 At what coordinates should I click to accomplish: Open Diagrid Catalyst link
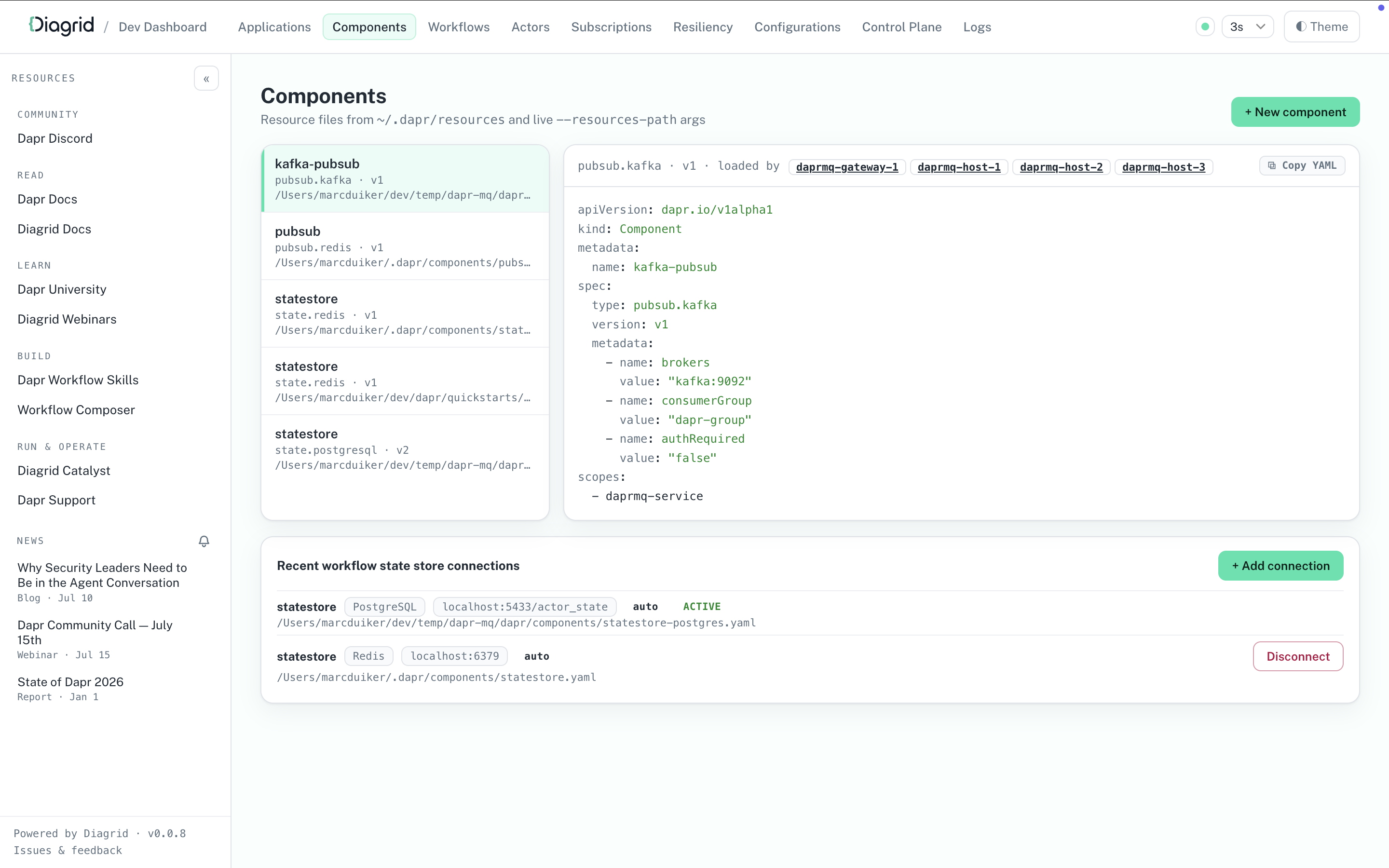click(x=64, y=471)
